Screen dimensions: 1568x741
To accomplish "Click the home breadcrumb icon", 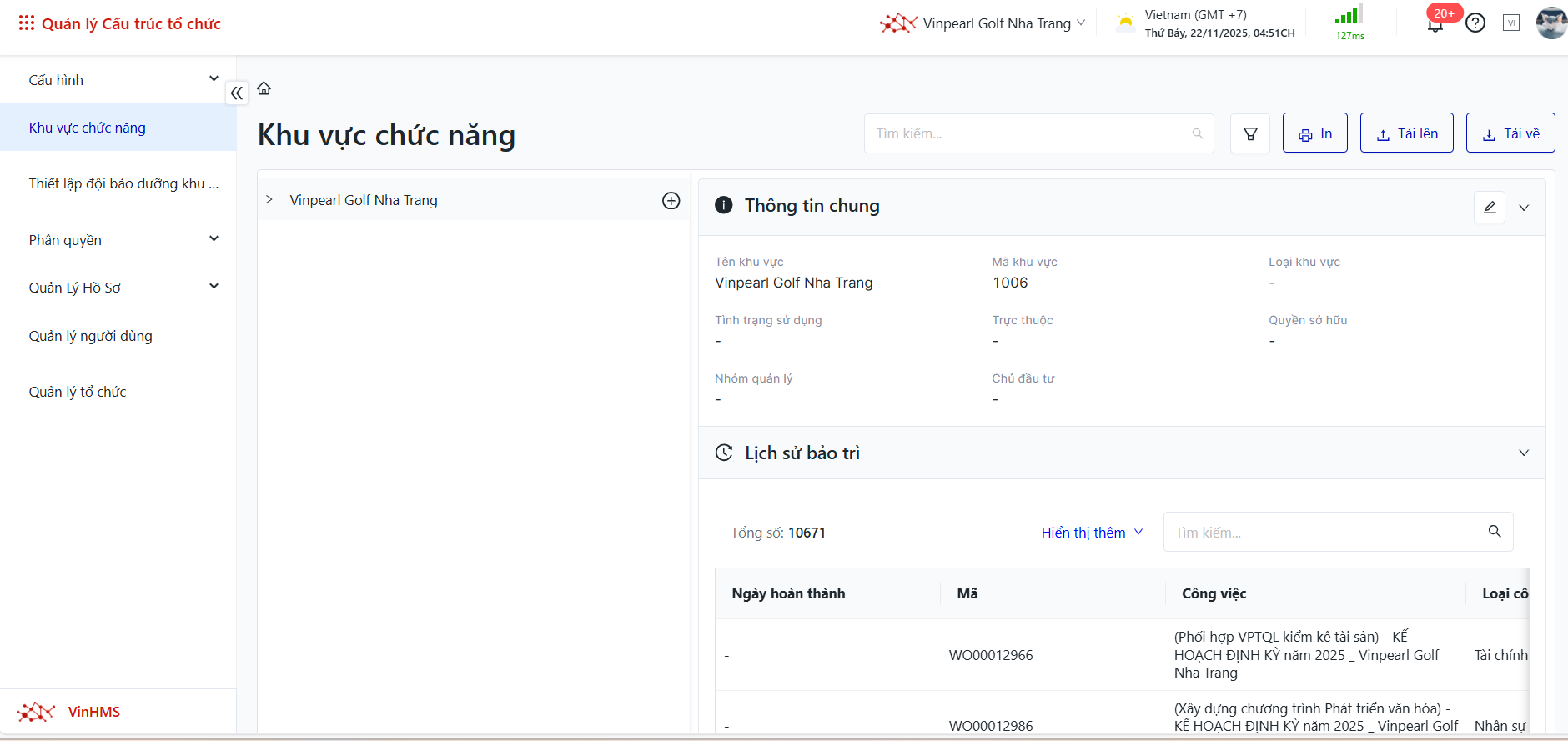I will pos(264,88).
